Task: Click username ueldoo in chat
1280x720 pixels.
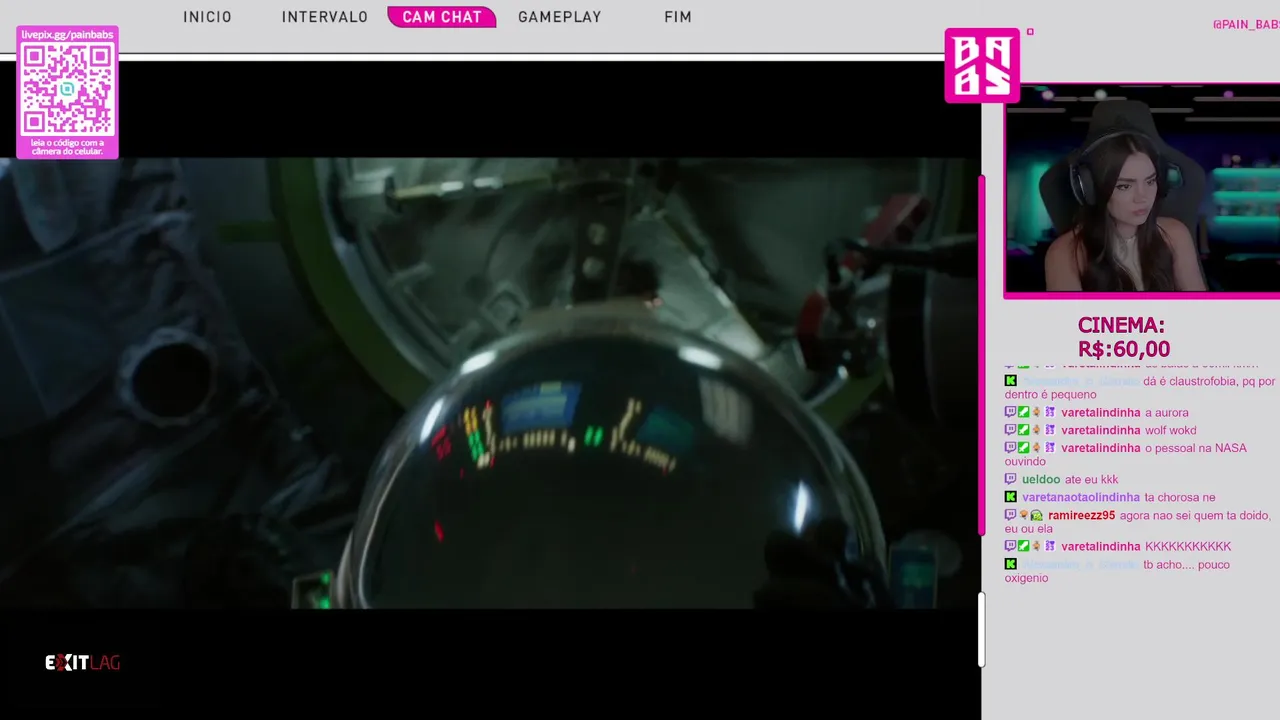Action: coord(1041,479)
